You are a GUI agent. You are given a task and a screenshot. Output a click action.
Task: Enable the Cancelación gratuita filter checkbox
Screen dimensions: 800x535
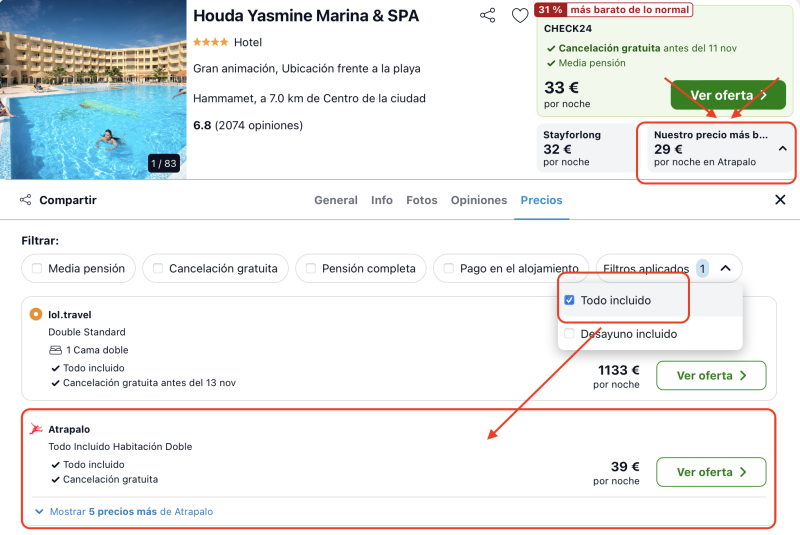click(x=158, y=268)
